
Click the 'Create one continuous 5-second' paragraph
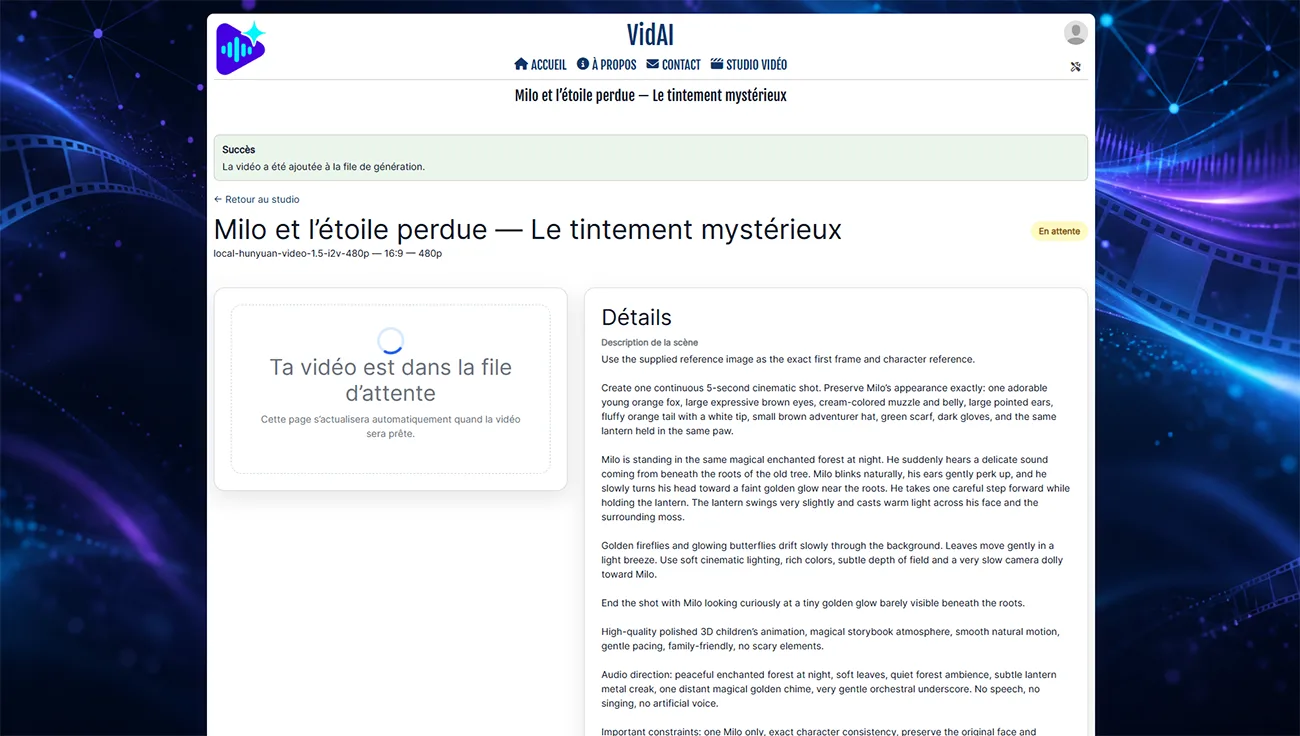(829, 410)
